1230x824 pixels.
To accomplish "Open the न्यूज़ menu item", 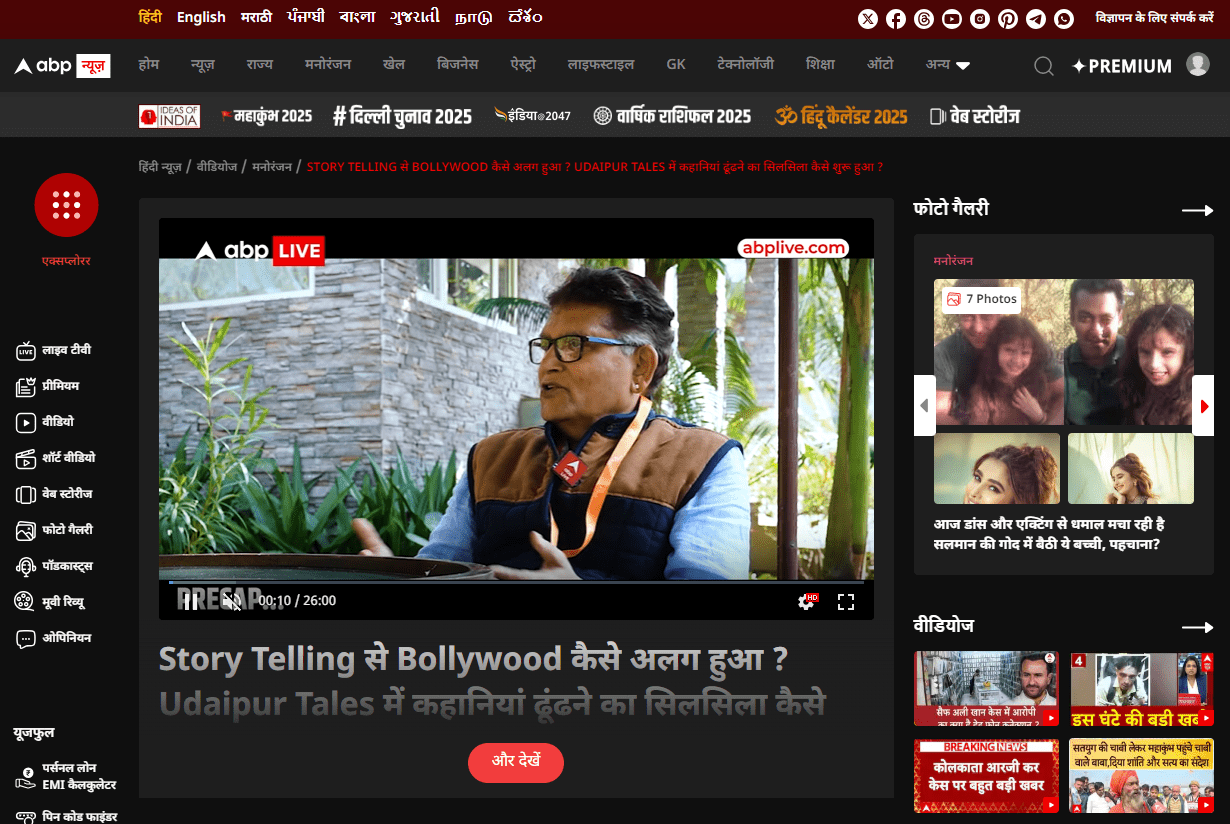I will tap(203, 65).
